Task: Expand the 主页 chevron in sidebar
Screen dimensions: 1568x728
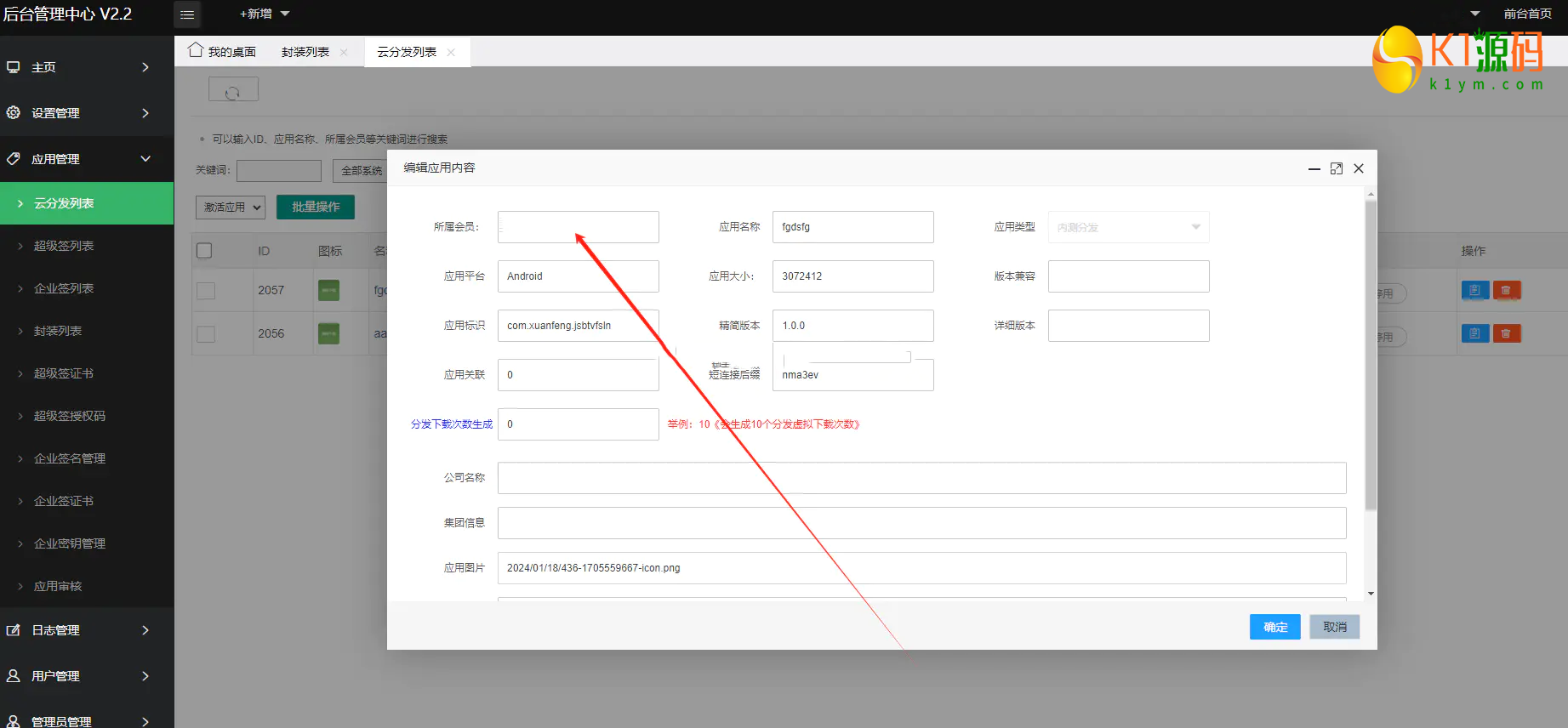Action: pyautogui.click(x=145, y=67)
